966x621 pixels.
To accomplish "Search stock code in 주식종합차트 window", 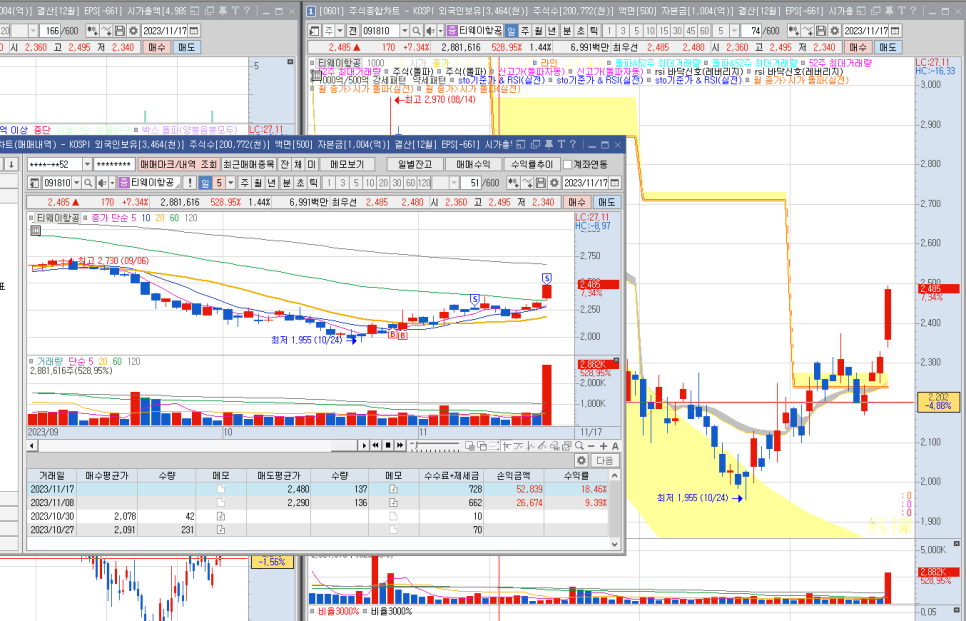I will (416, 31).
